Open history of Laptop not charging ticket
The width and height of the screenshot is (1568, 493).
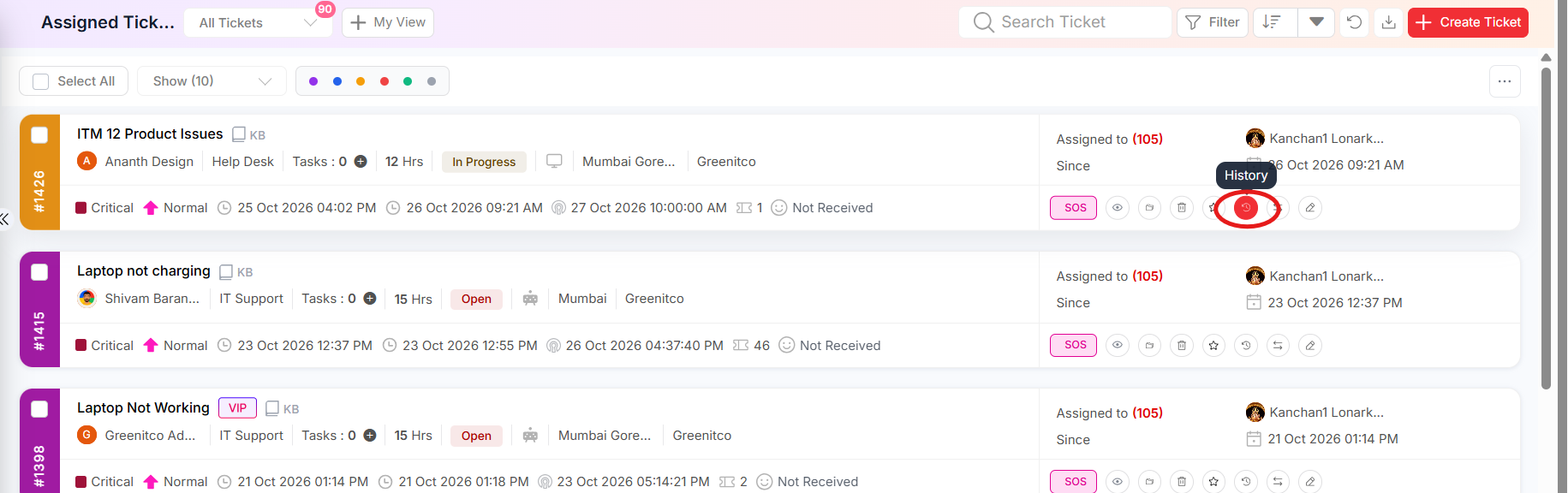tap(1246, 346)
